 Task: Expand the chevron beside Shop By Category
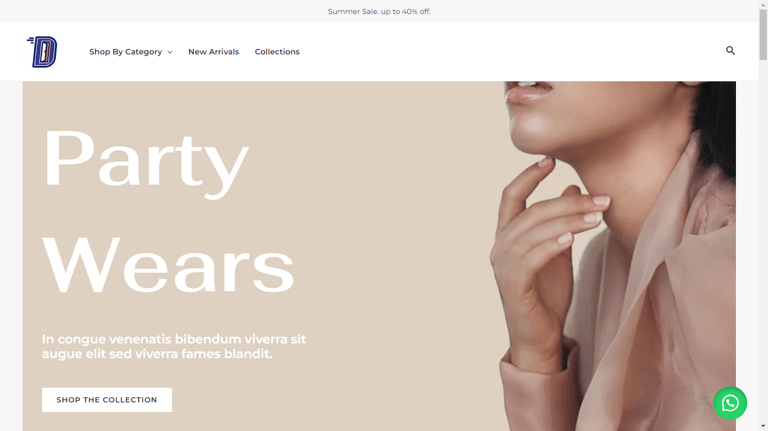pyautogui.click(x=170, y=52)
